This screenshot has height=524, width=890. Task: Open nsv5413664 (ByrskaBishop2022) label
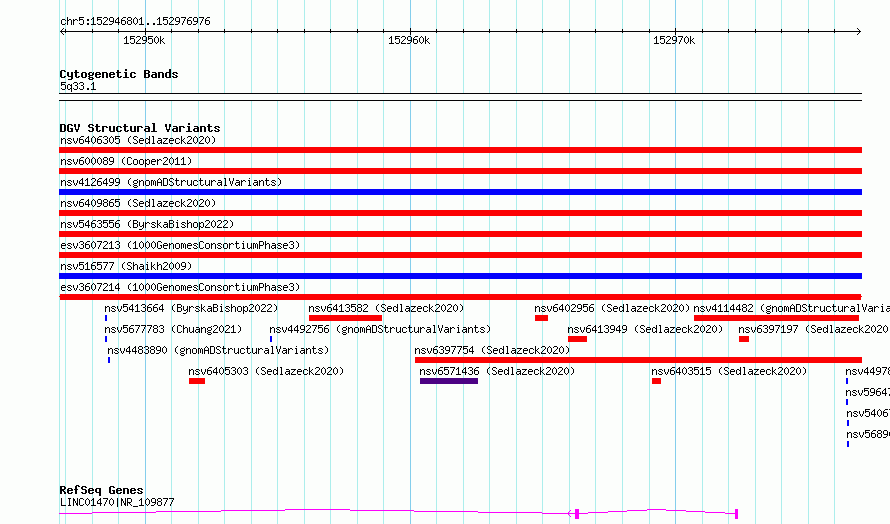pos(191,308)
